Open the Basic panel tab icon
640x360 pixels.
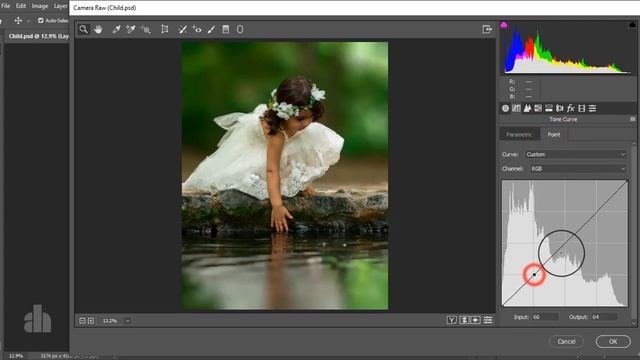[505, 108]
